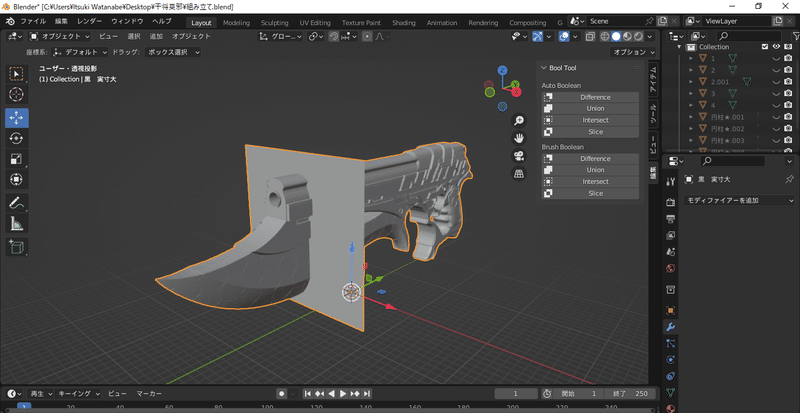Open the Modifiers wrench tab

click(671, 327)
